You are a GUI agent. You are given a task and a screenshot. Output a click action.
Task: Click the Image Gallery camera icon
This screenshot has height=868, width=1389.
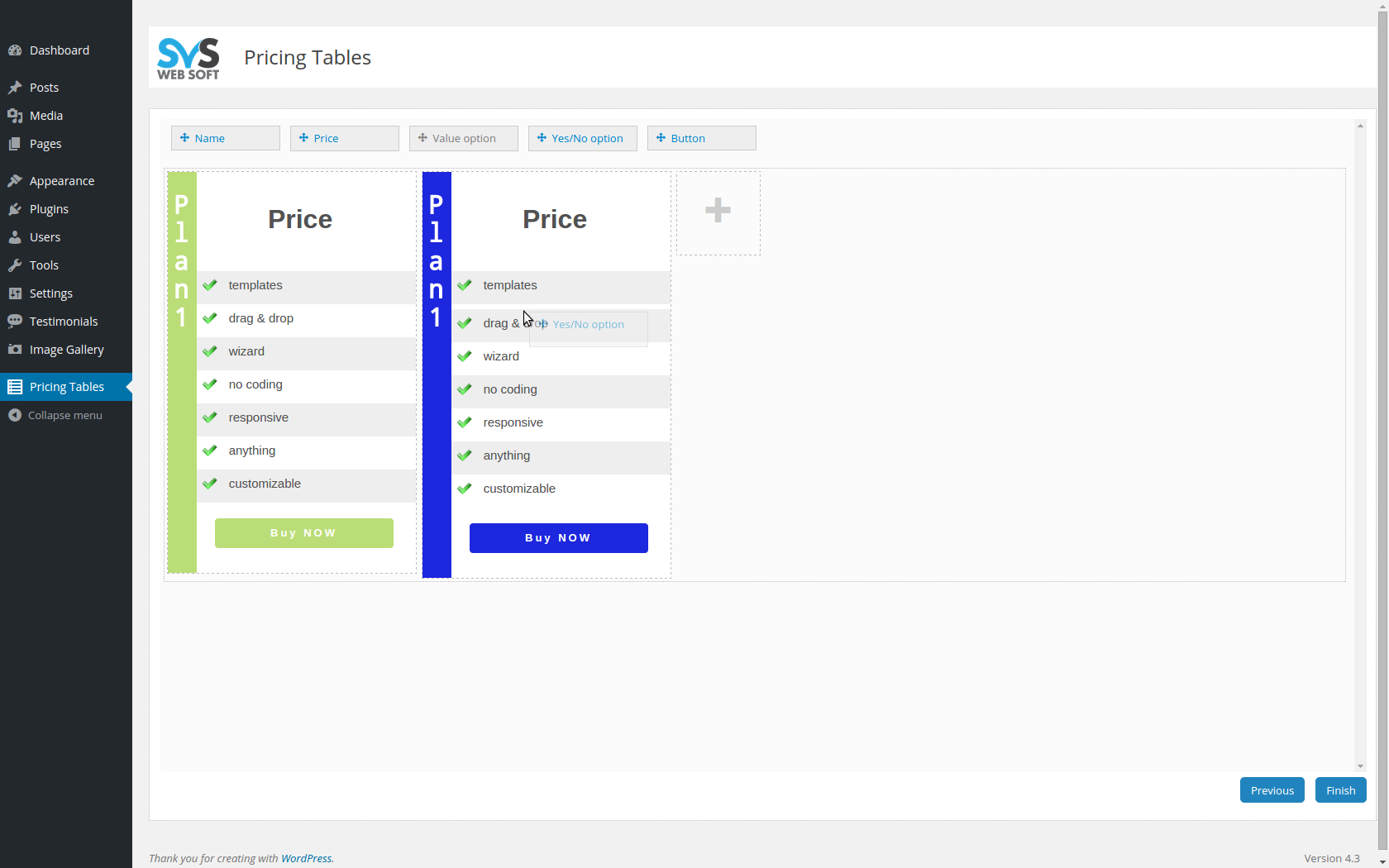pyautogui.click(x=15, y=350)
